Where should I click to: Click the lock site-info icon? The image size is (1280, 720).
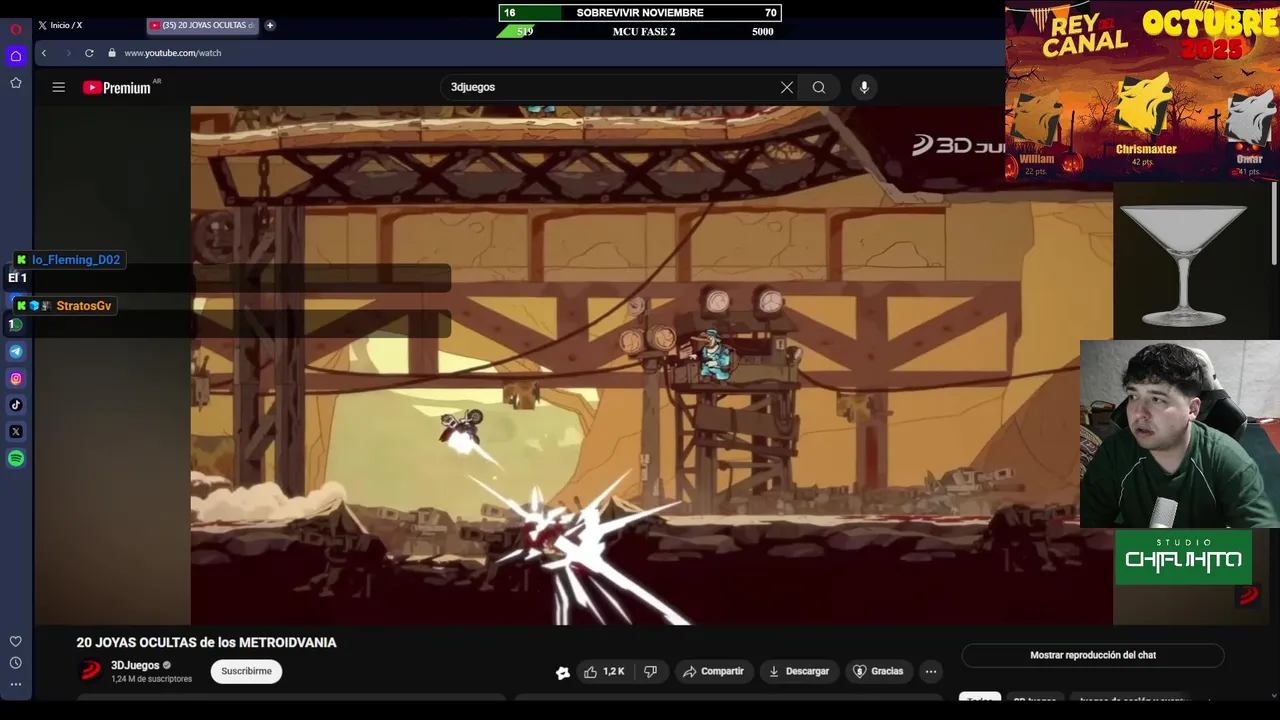(112, 53)
